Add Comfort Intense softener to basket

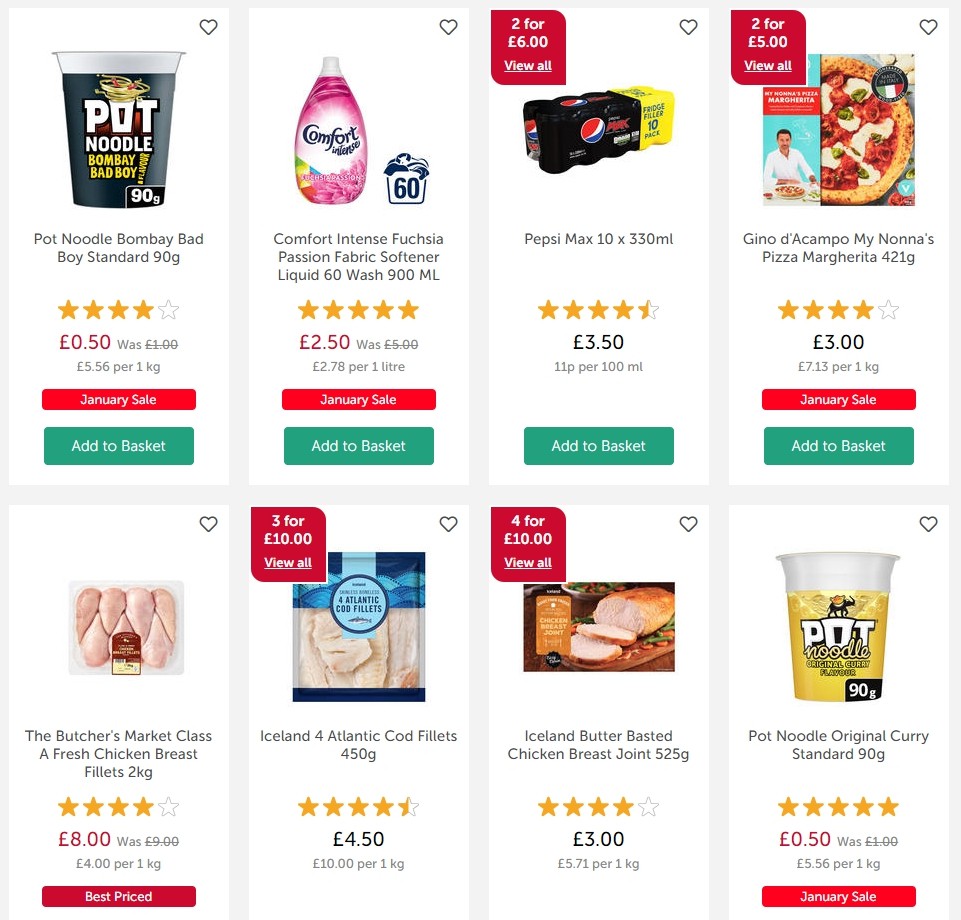click(x=359, y=446)
